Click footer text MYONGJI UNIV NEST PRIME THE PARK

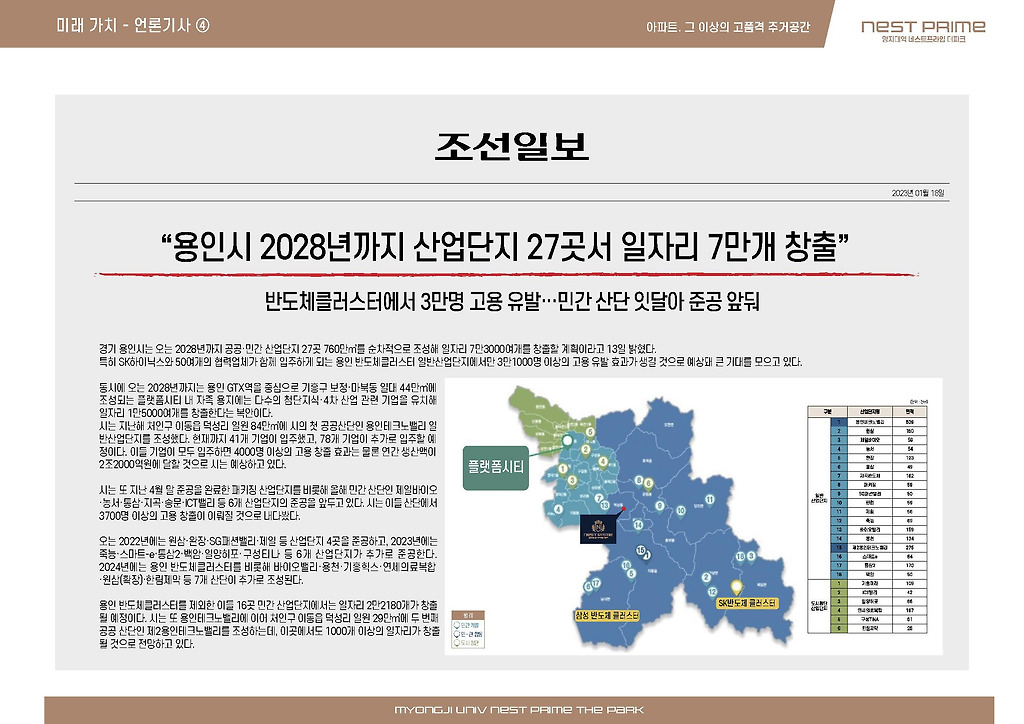(x=519, y=710)
